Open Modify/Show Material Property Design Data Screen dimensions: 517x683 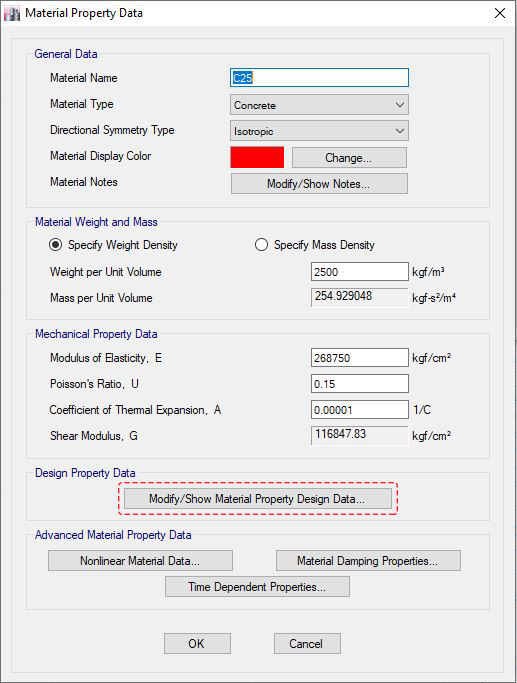click(x=257, y=499)
